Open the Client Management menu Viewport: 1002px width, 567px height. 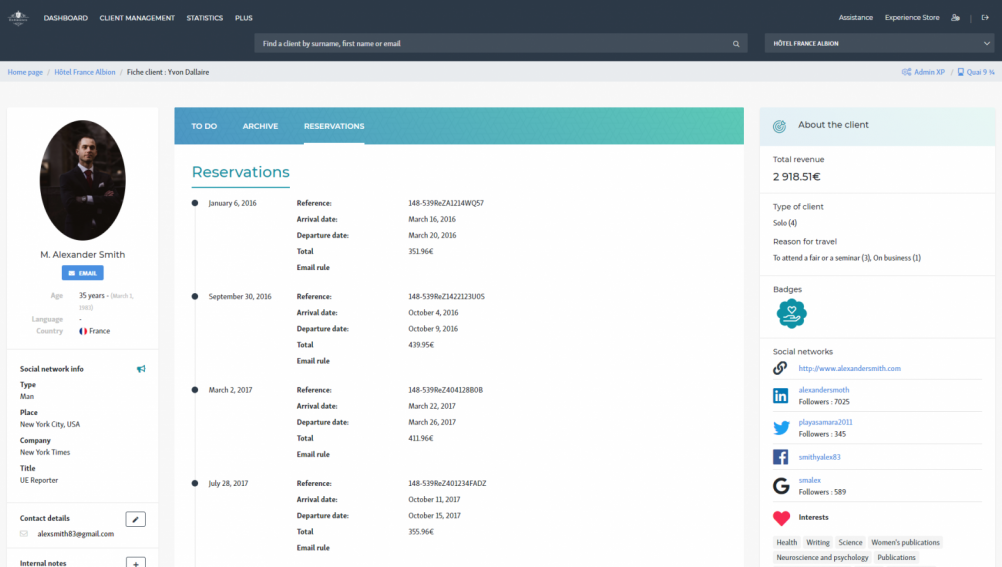pyautogui.click(x=137, y=18)
